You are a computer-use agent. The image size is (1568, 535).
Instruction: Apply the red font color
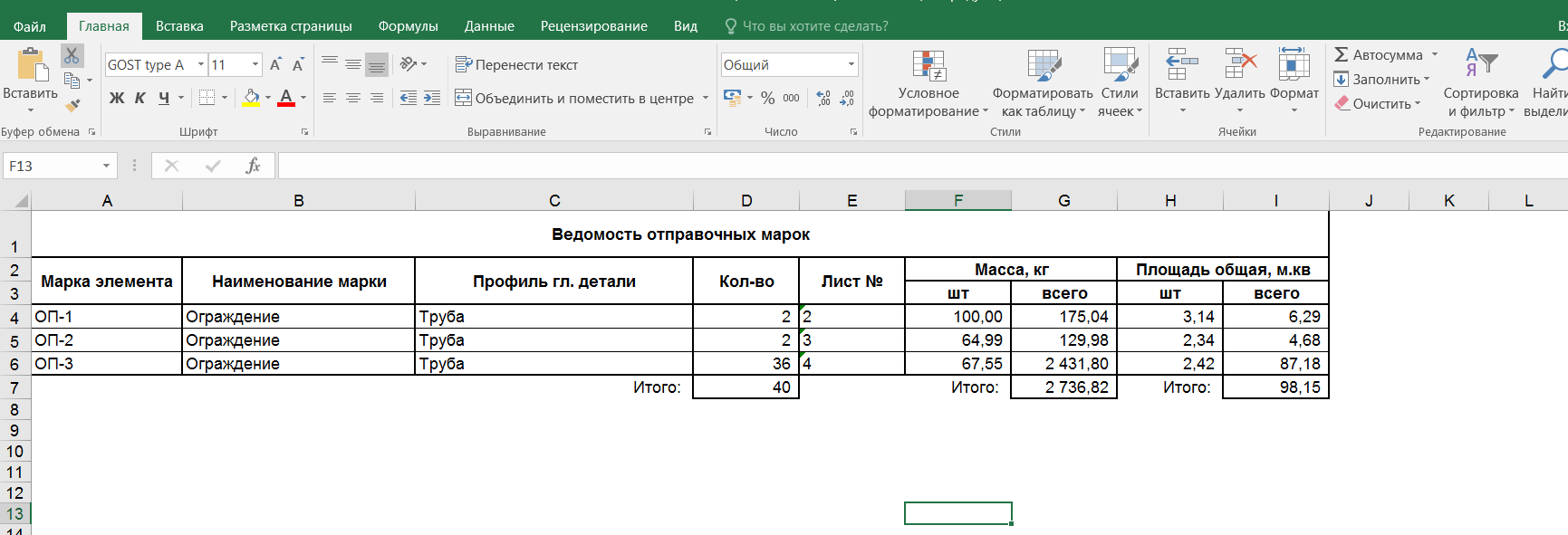click(286, 98)
